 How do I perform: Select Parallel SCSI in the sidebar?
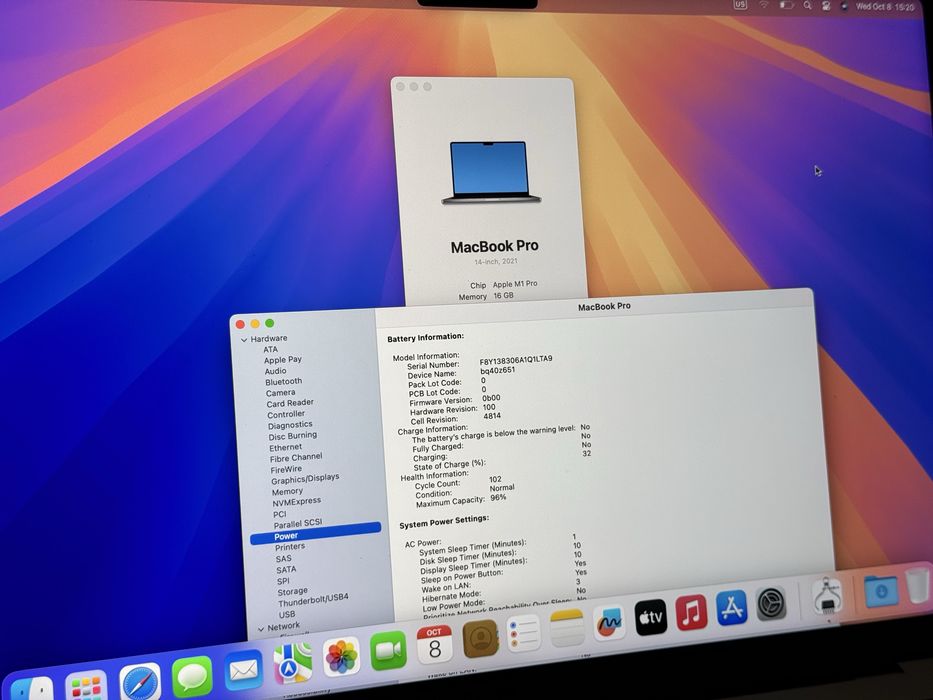(x=298, y=523)
